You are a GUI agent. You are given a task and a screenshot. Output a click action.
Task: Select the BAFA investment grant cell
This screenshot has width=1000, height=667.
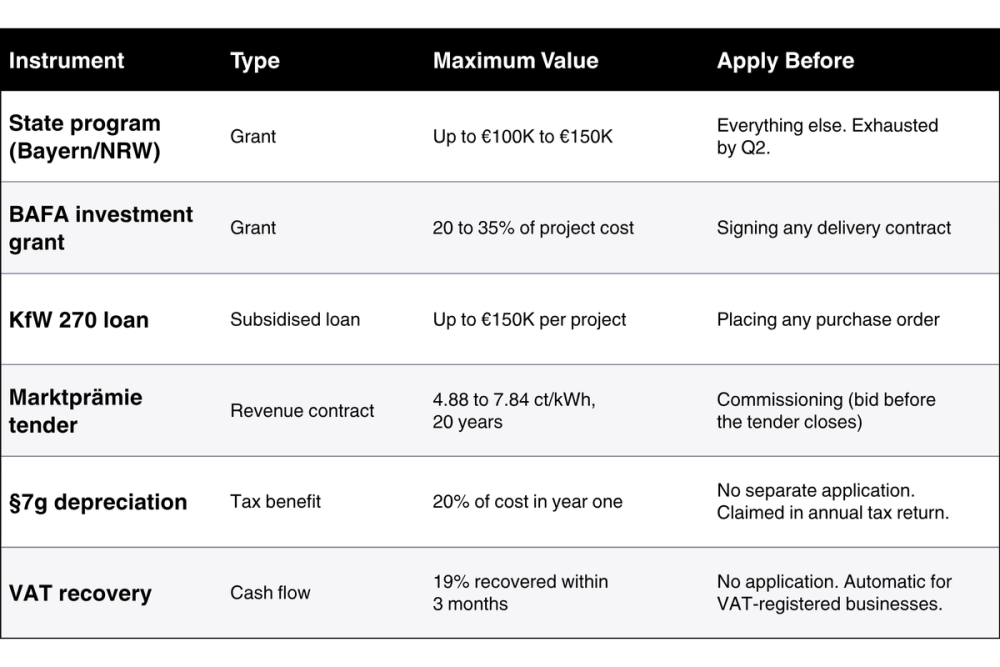click(x=101, y=228)
